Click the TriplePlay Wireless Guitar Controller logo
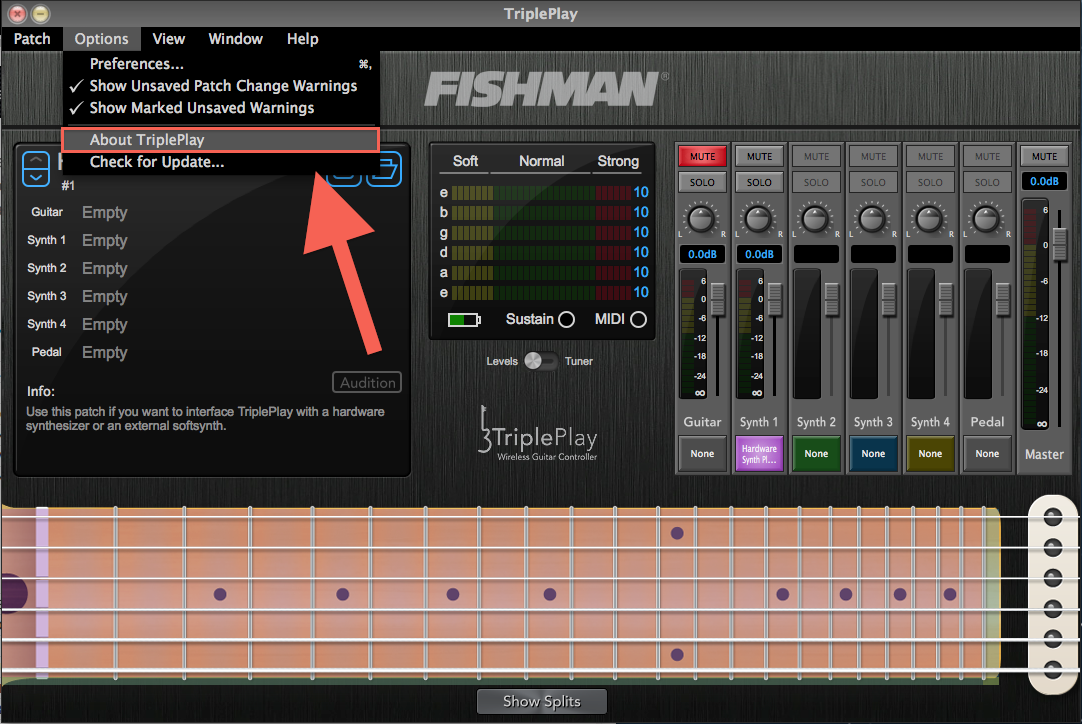 pyautogui.click(x=538, y=434)
